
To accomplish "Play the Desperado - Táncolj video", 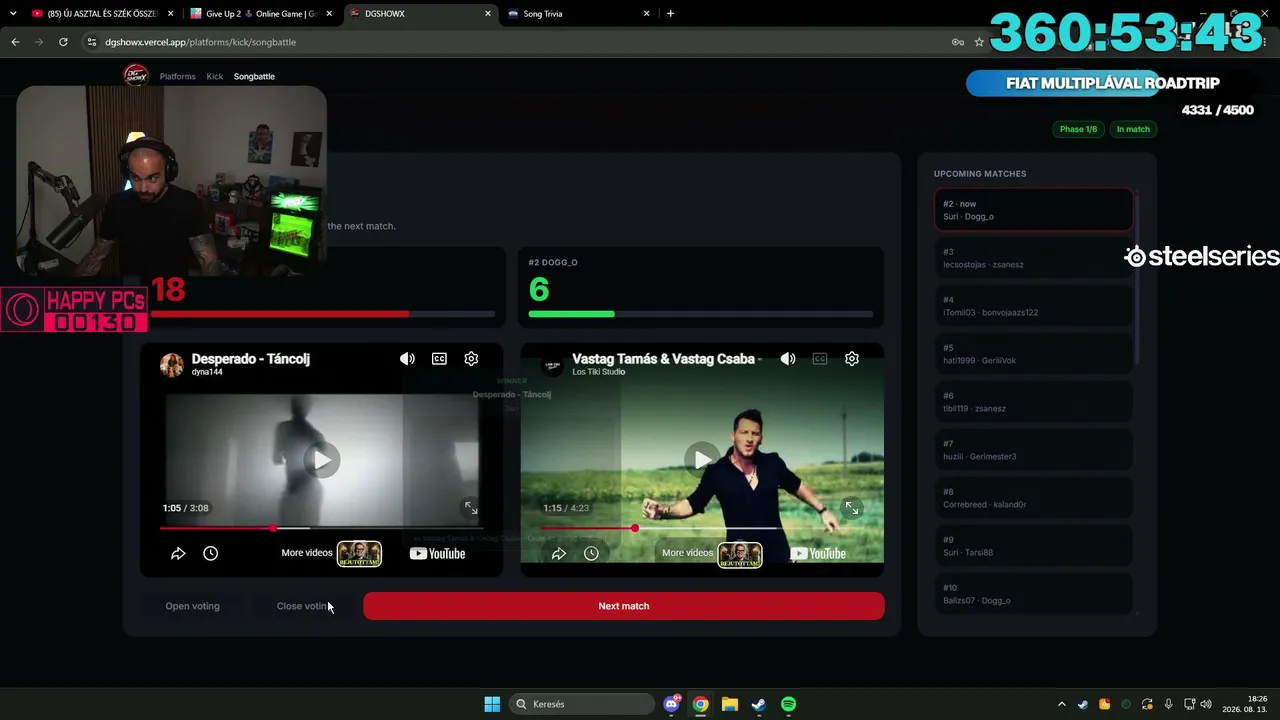I will click(x=321, y=460).
